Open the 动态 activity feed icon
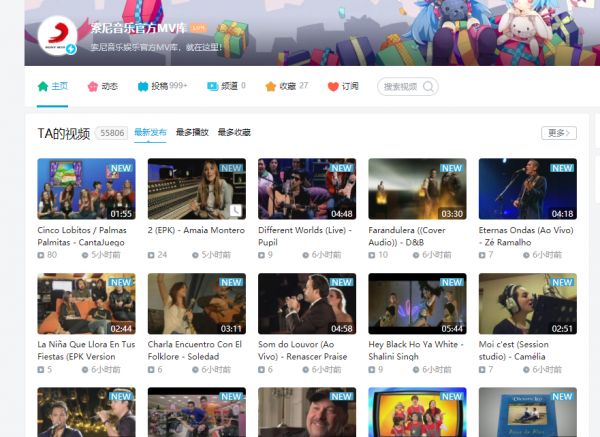Image resolution: width=600 pixels, height=437 pixels. click(x=93, y=87)
